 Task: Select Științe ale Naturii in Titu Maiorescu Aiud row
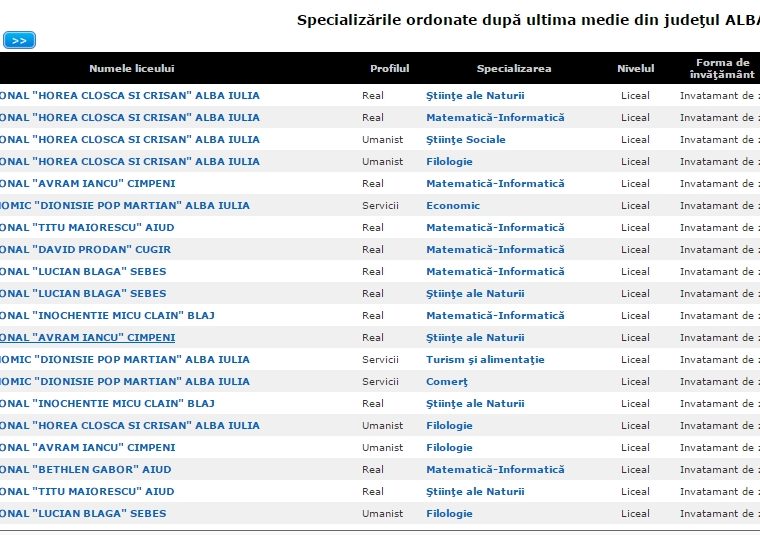pos(475,492)
